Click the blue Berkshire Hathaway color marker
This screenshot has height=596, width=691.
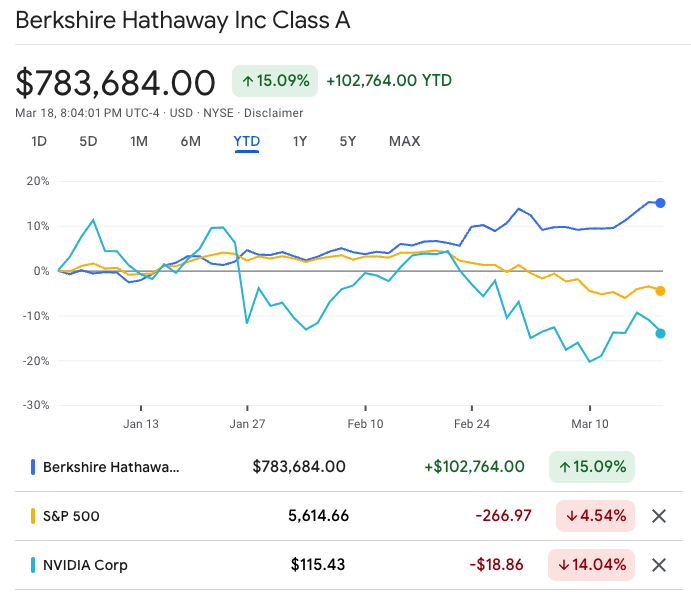click(33, 466)
